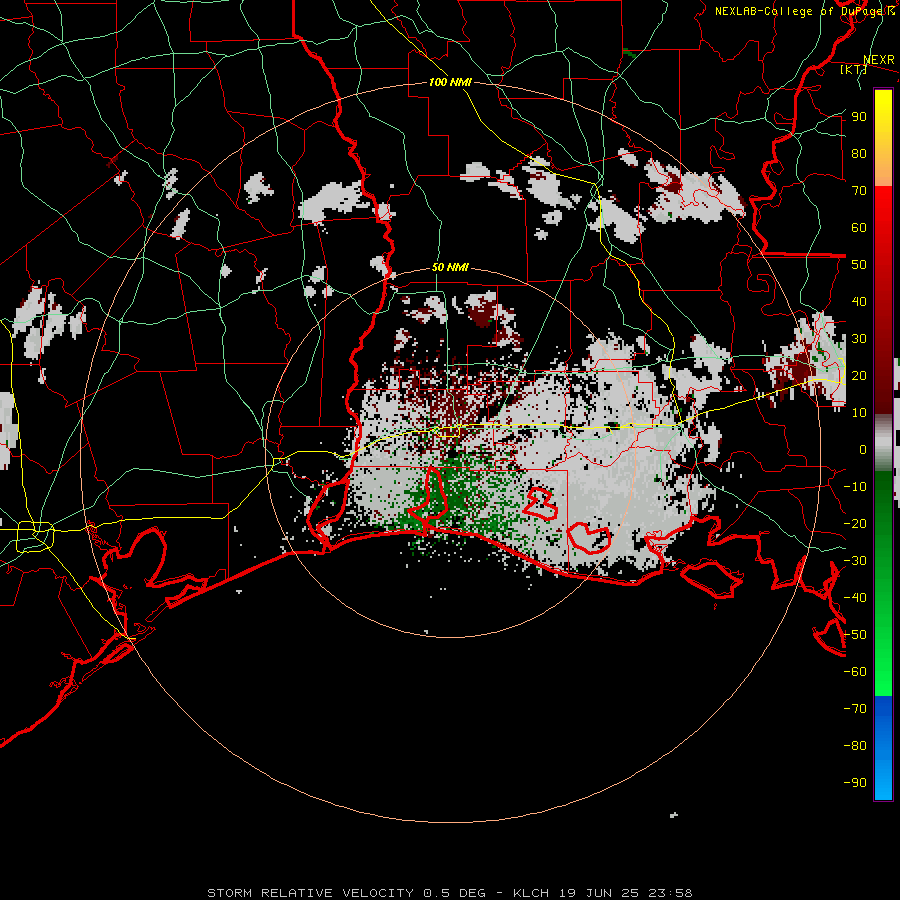Click the 20 value on the velocity scale

click(x=859, y=375)
